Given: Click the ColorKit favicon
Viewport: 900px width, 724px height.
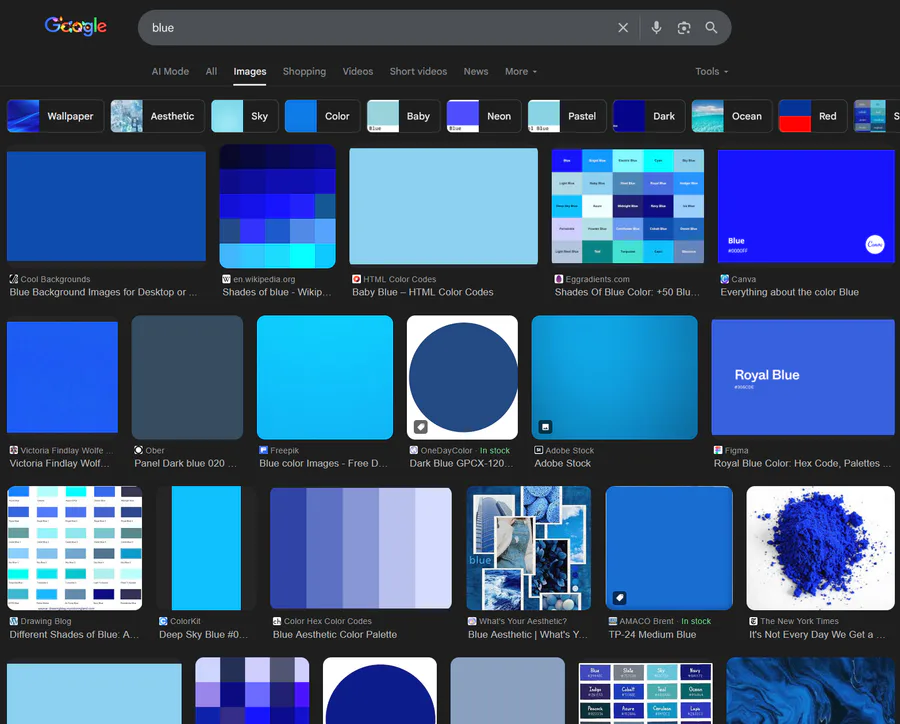Looking at the screenshot, I should 163,621.
